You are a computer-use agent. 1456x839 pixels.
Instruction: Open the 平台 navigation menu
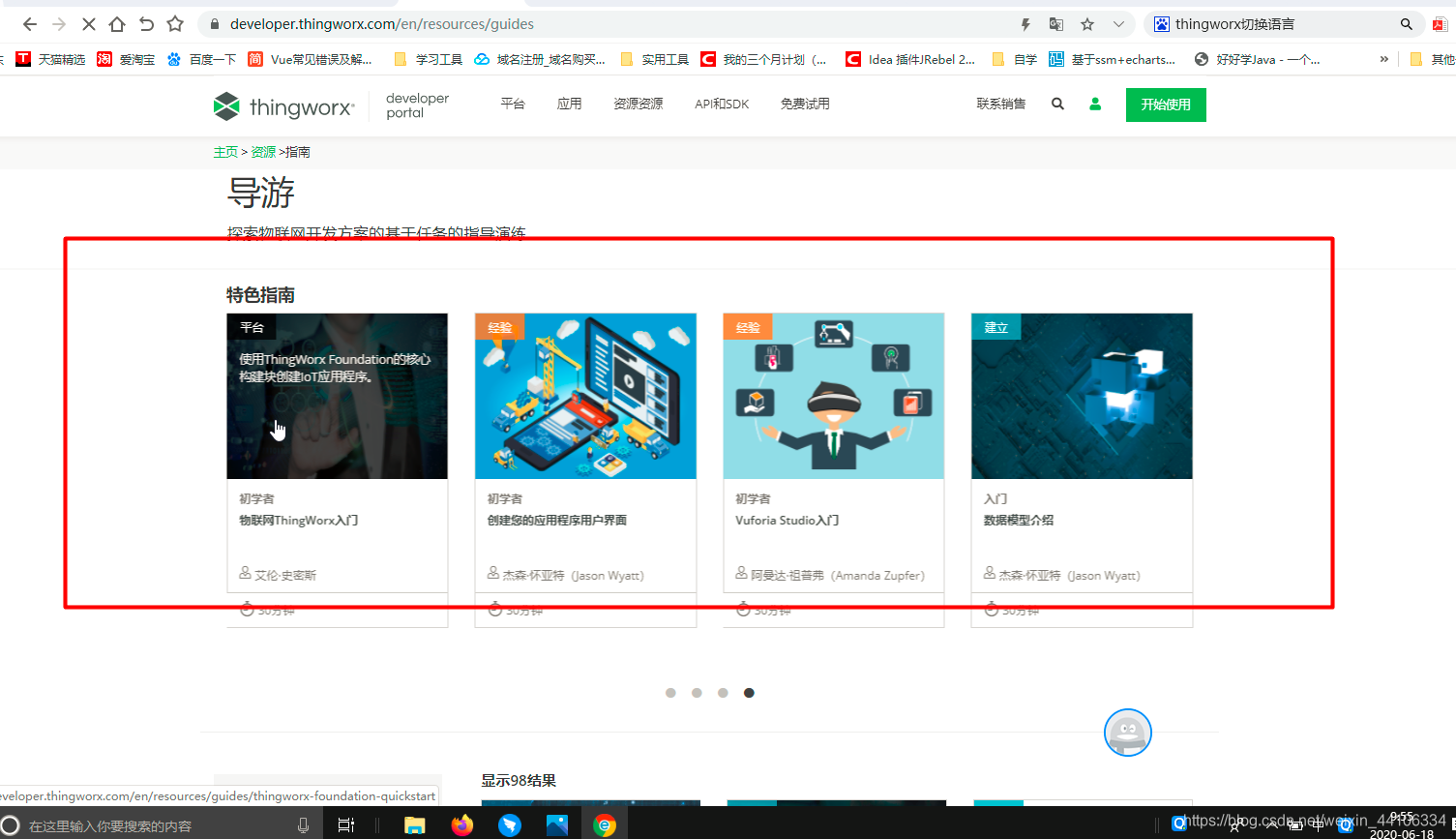point(513,104)
